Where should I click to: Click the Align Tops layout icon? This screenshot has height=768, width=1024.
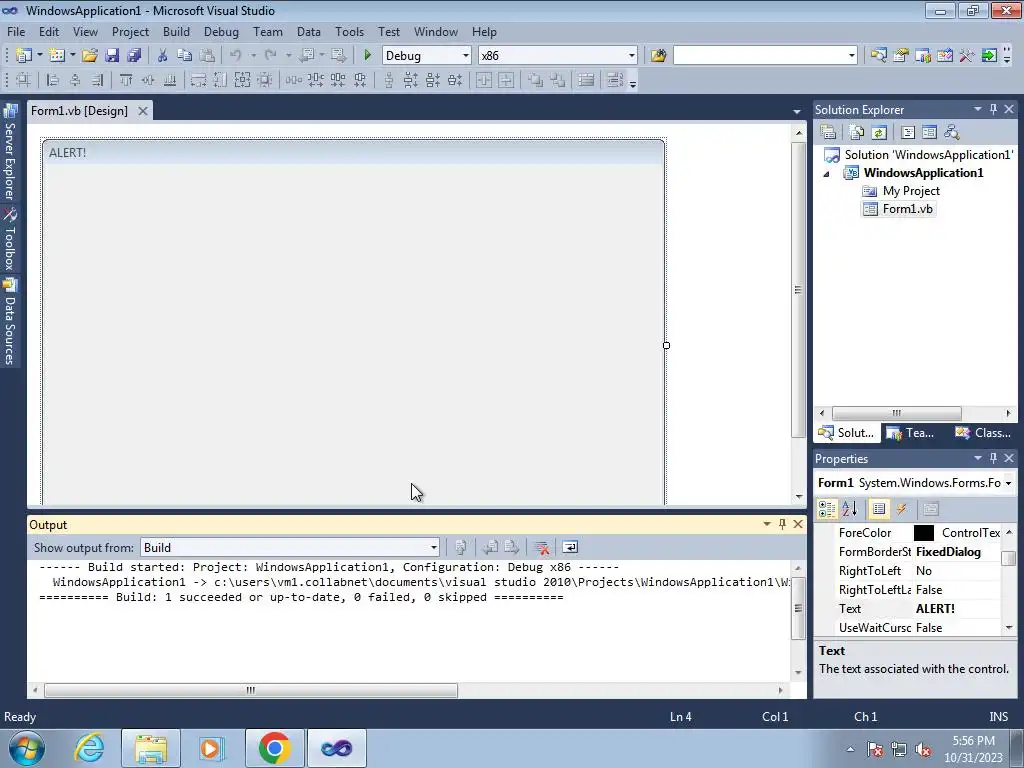(125, 80)
